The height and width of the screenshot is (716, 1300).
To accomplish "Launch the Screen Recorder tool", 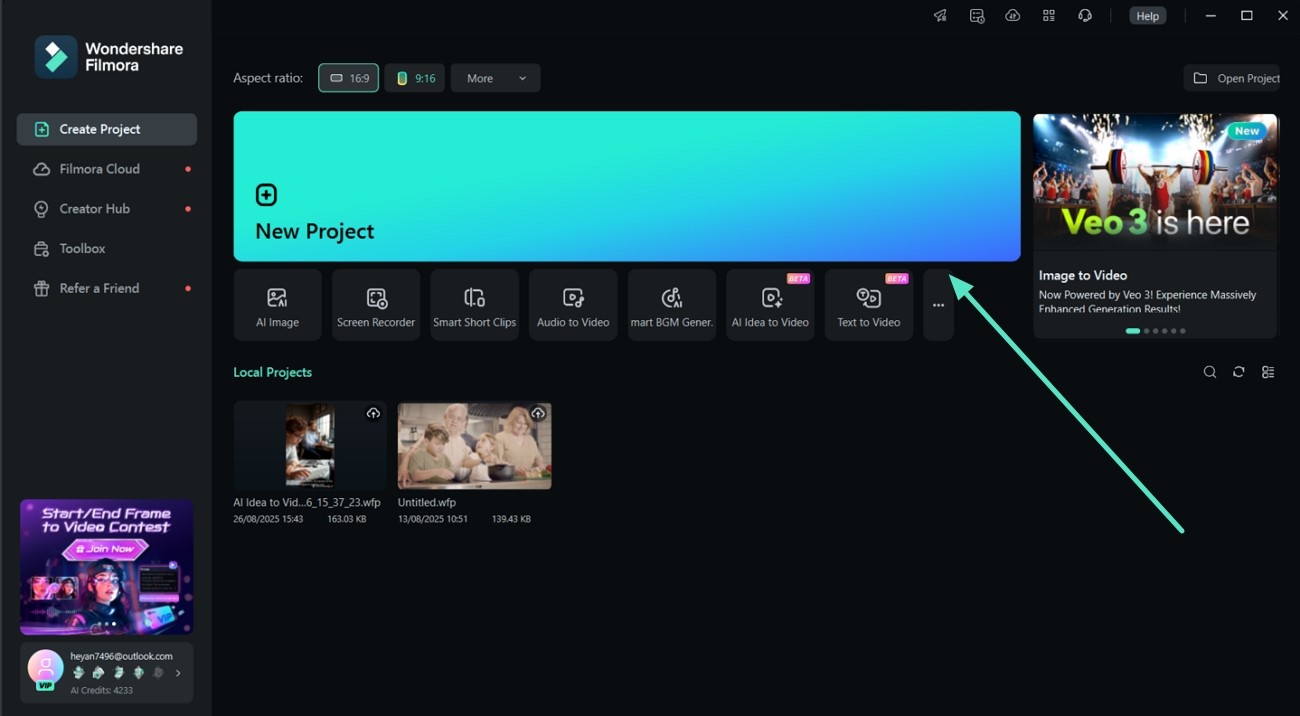I will (x=376, y=305).
